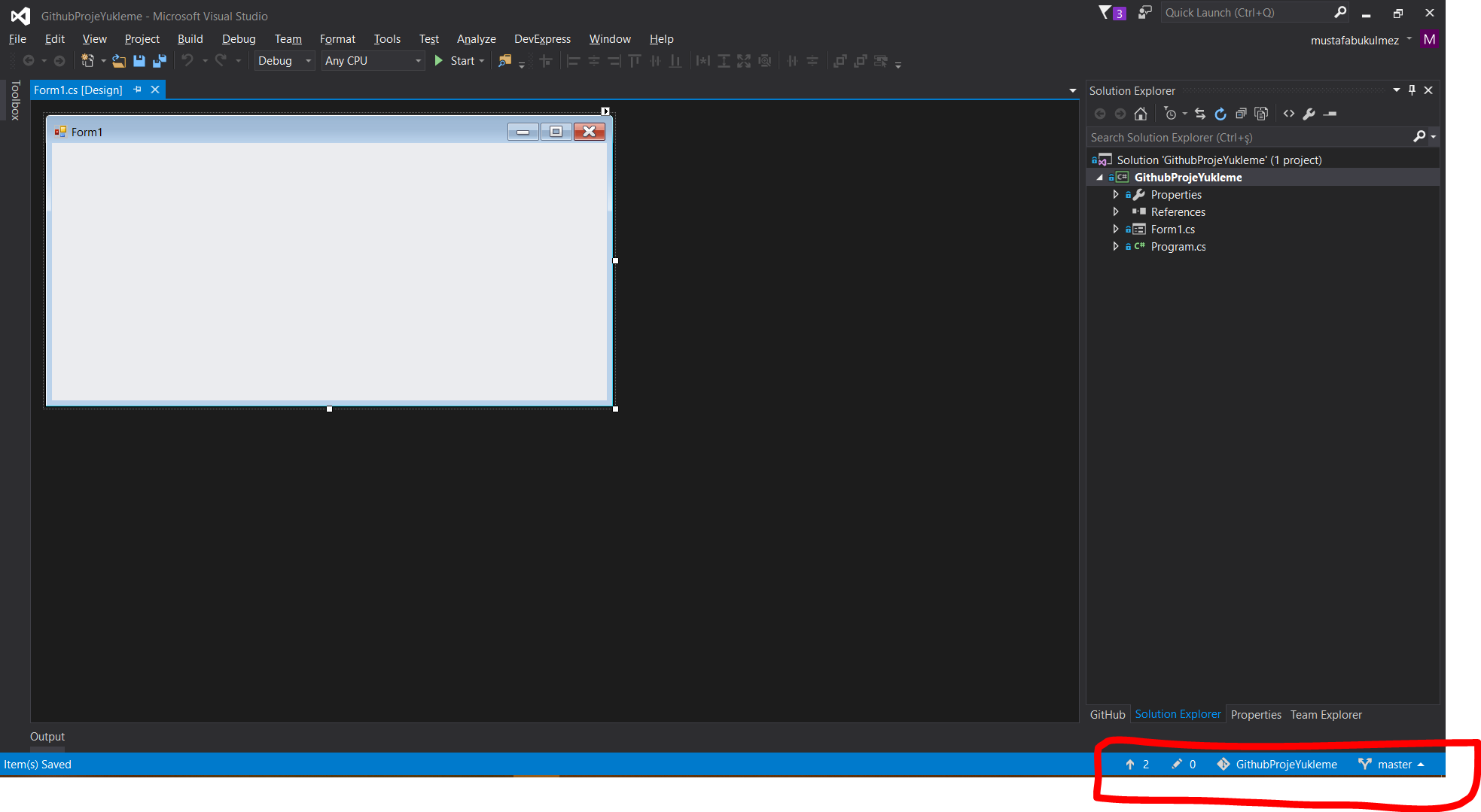Refresh the Solution Explorer
1481x812 pixels.
click(x=1220, y=114)
